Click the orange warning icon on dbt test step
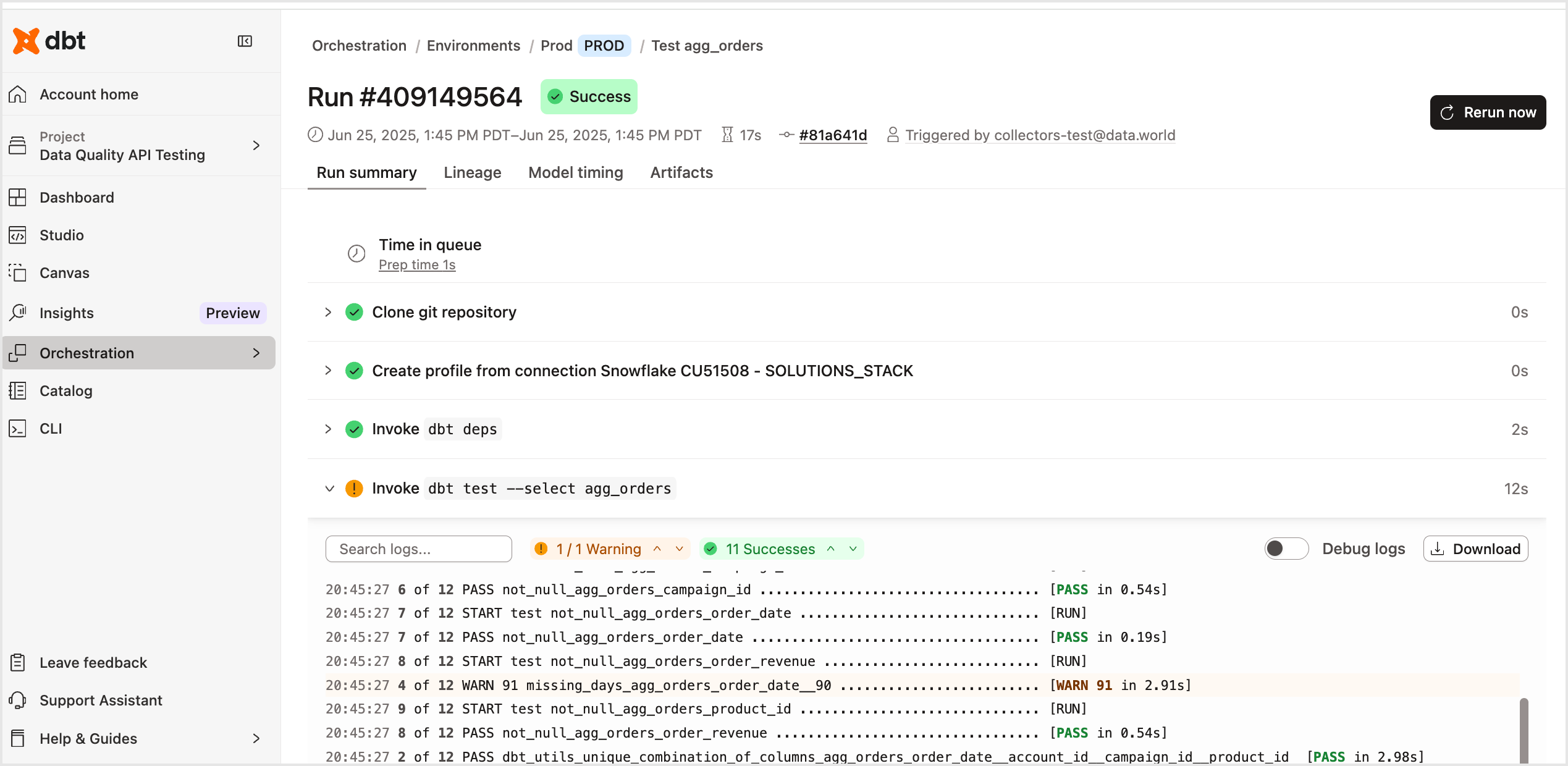 tap(354, 489)
